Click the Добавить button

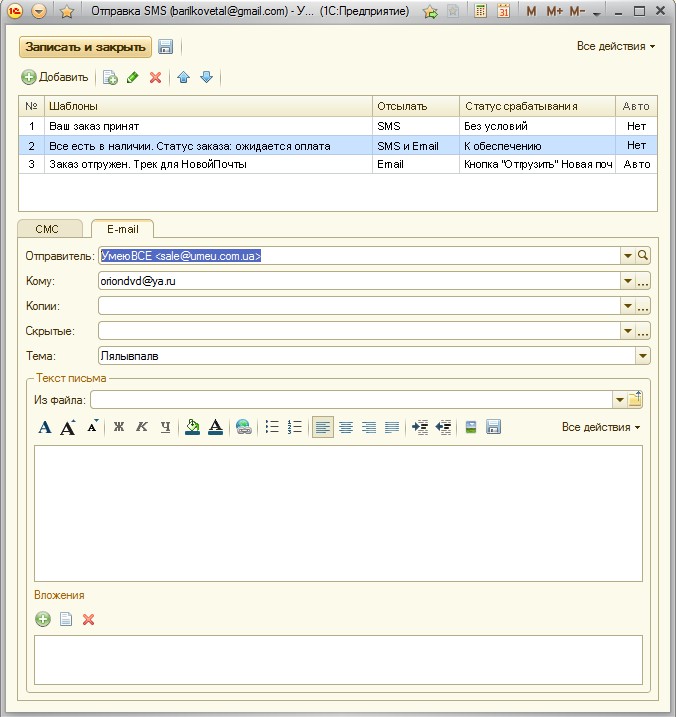[55, 77]
